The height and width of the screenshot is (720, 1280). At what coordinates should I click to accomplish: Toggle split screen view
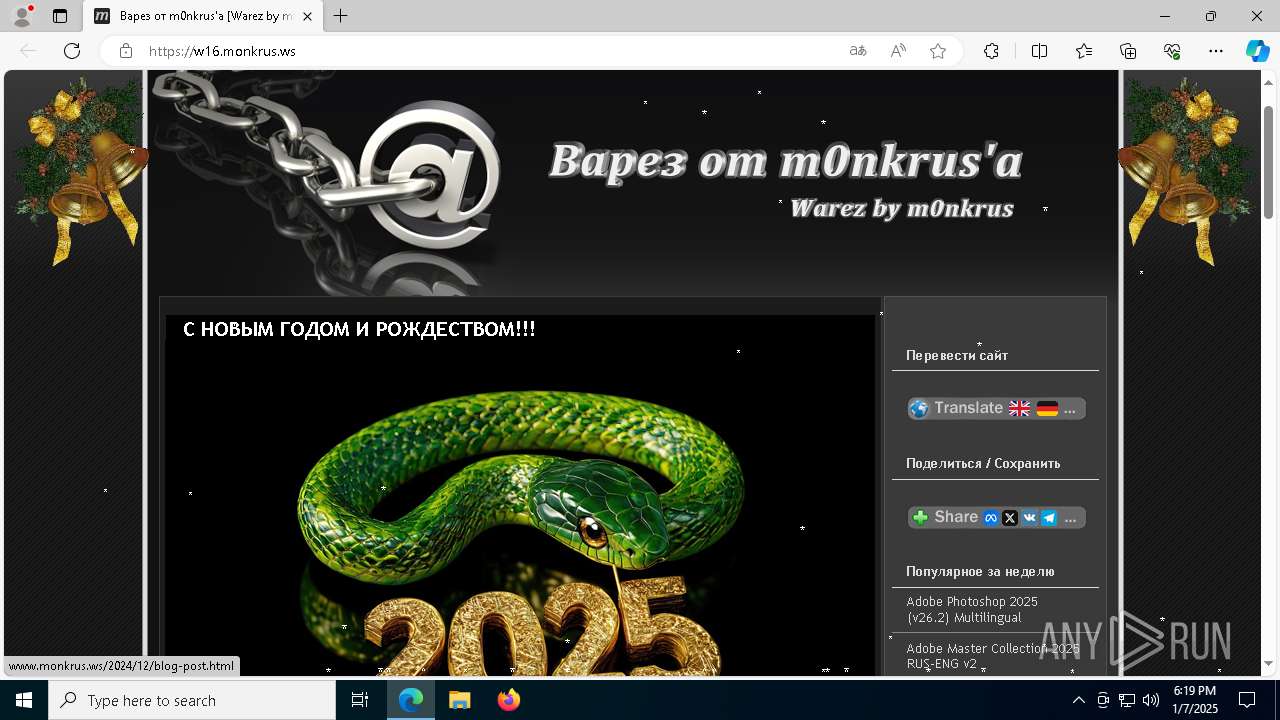point(1039,51)
